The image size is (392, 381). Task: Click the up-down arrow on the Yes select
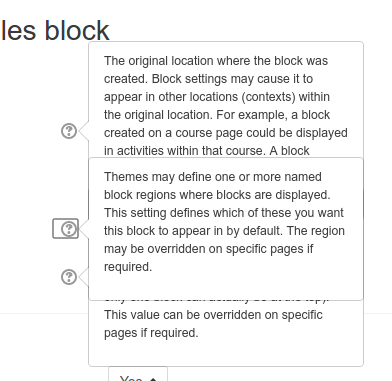pyautogui.click(x=153, y=379)
